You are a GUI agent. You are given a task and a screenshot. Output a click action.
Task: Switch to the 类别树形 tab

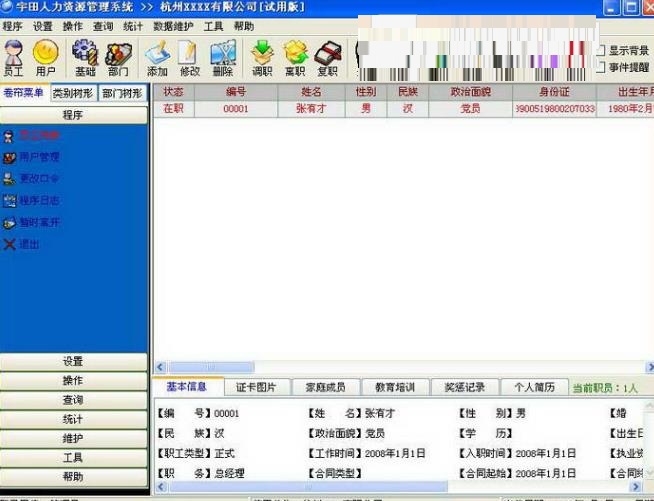pyautogui.click(x=73, y=93)
